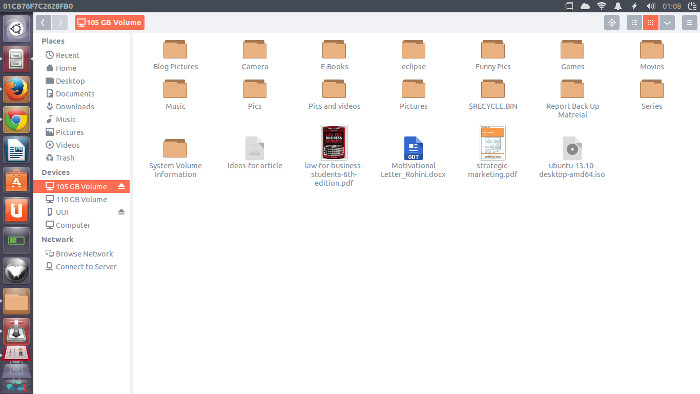Open the location/target toolbar icon
This screenshot has width=700, height=394.
coord(612,22)
